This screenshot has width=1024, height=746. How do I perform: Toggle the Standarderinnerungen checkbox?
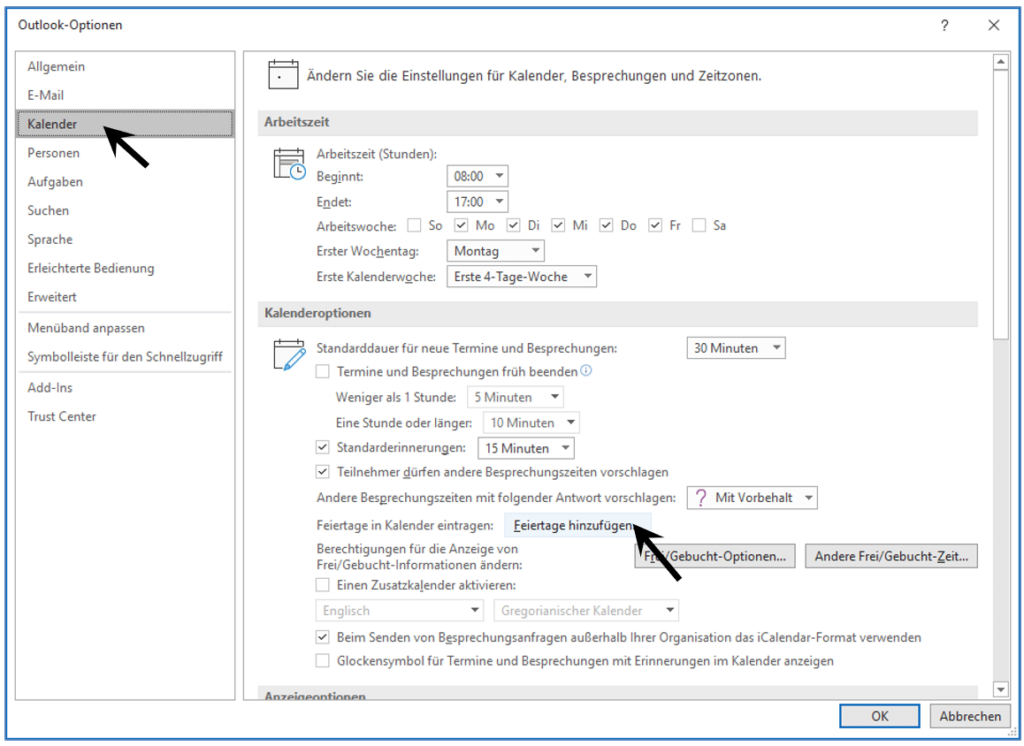tap(323, 447)
